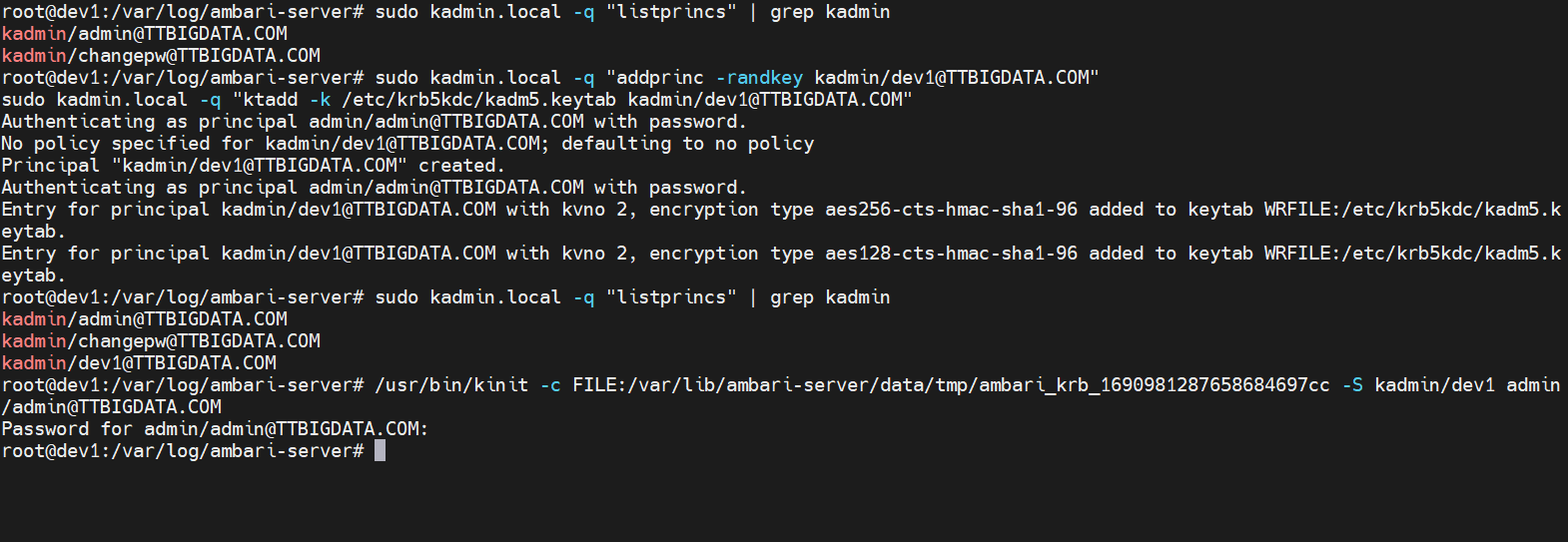Image resolution: width=1568 pixels, height=542 pixels.
Task: Click the "Principal ... created." output line
Action: 253,166
